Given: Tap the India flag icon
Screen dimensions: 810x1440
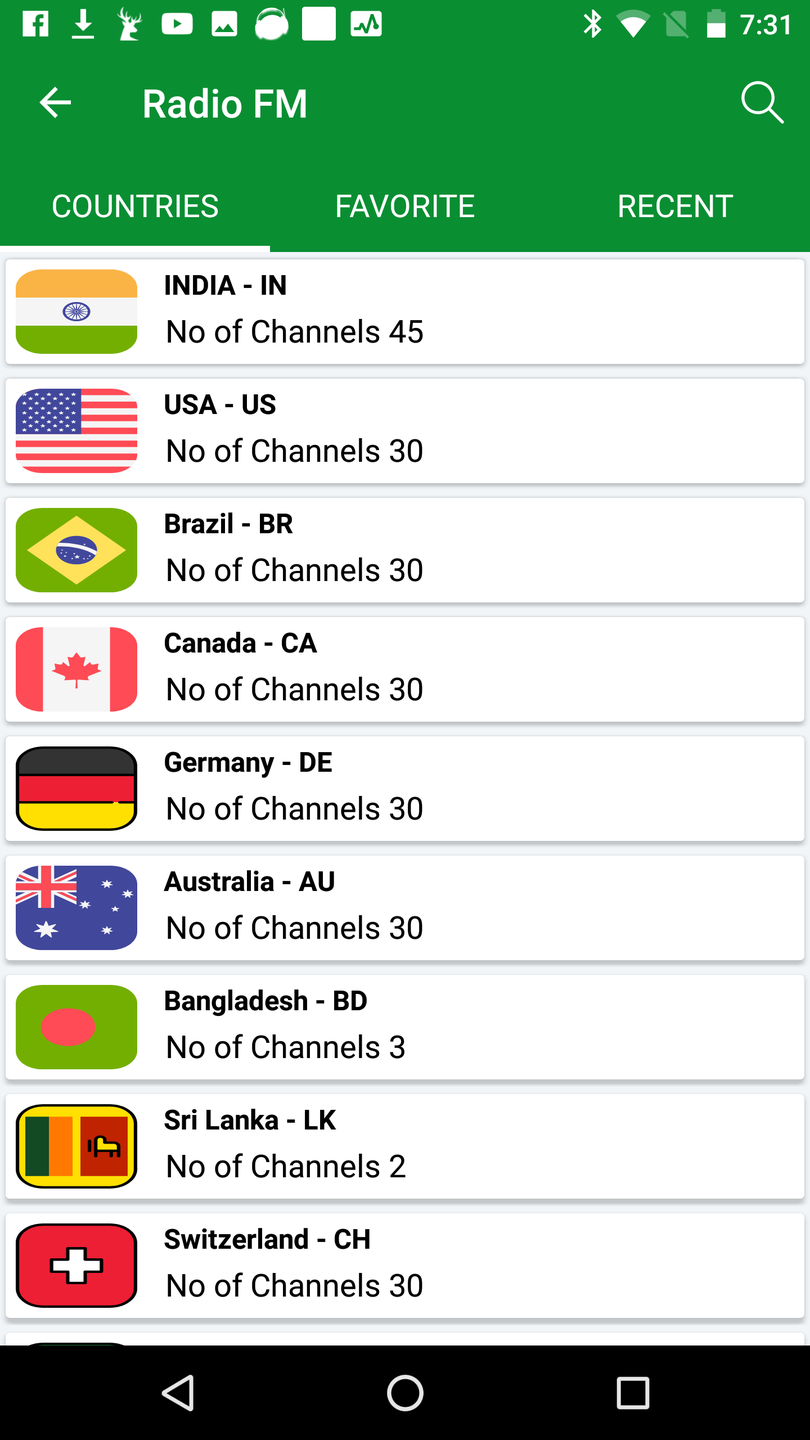Looking at the screenshot, I should coord(77,311).
